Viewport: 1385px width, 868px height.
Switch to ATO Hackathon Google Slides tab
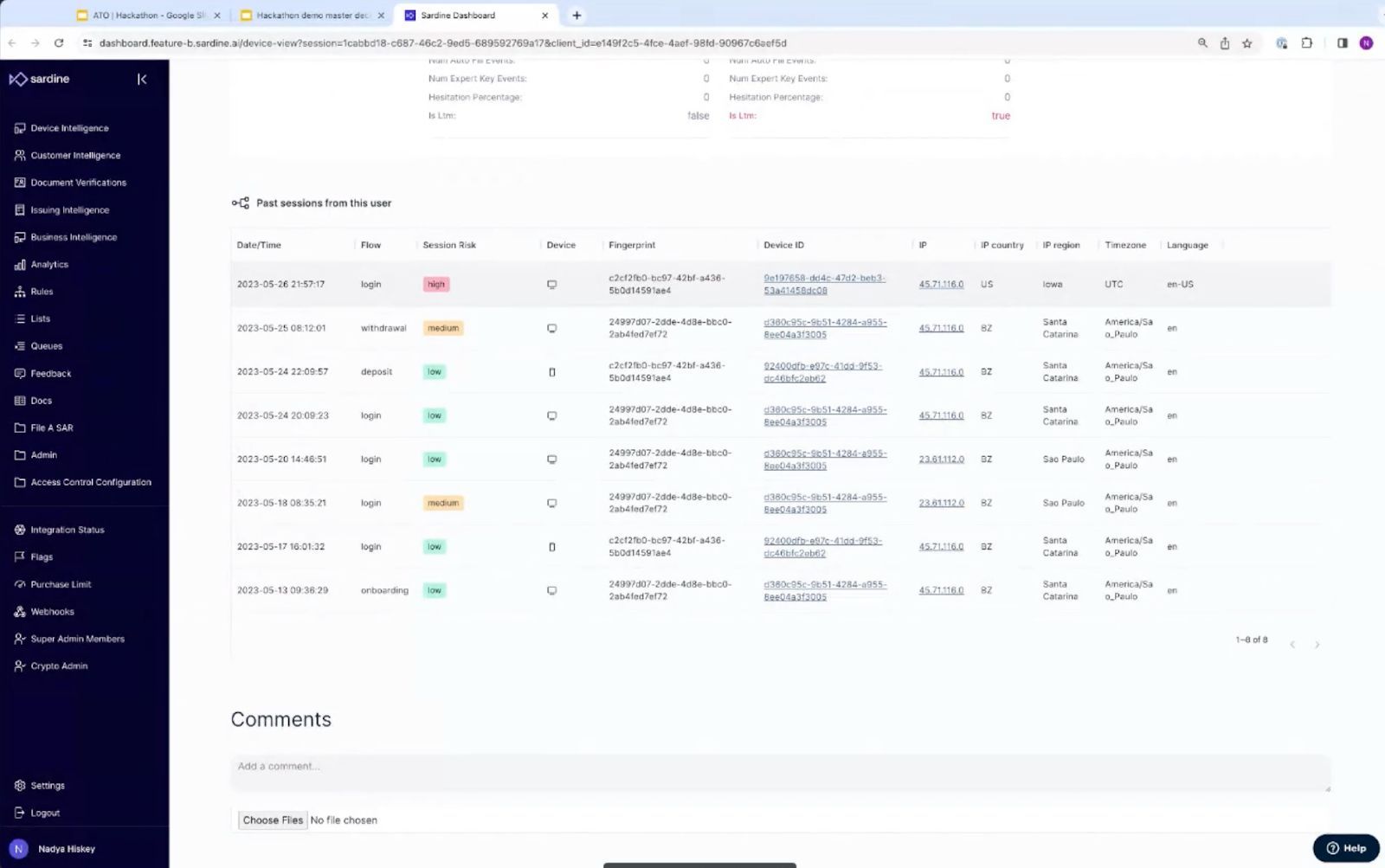point(149,16)
